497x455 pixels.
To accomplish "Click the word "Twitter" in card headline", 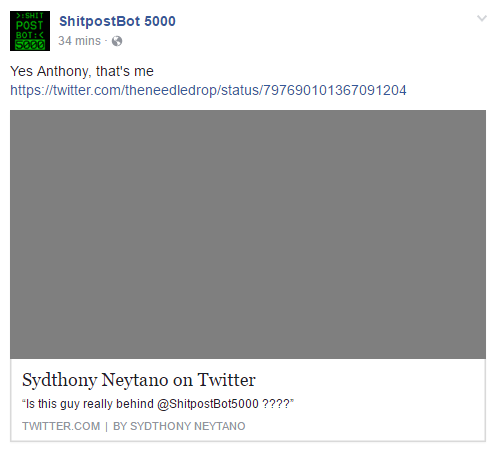I will [x=227, y=380].
